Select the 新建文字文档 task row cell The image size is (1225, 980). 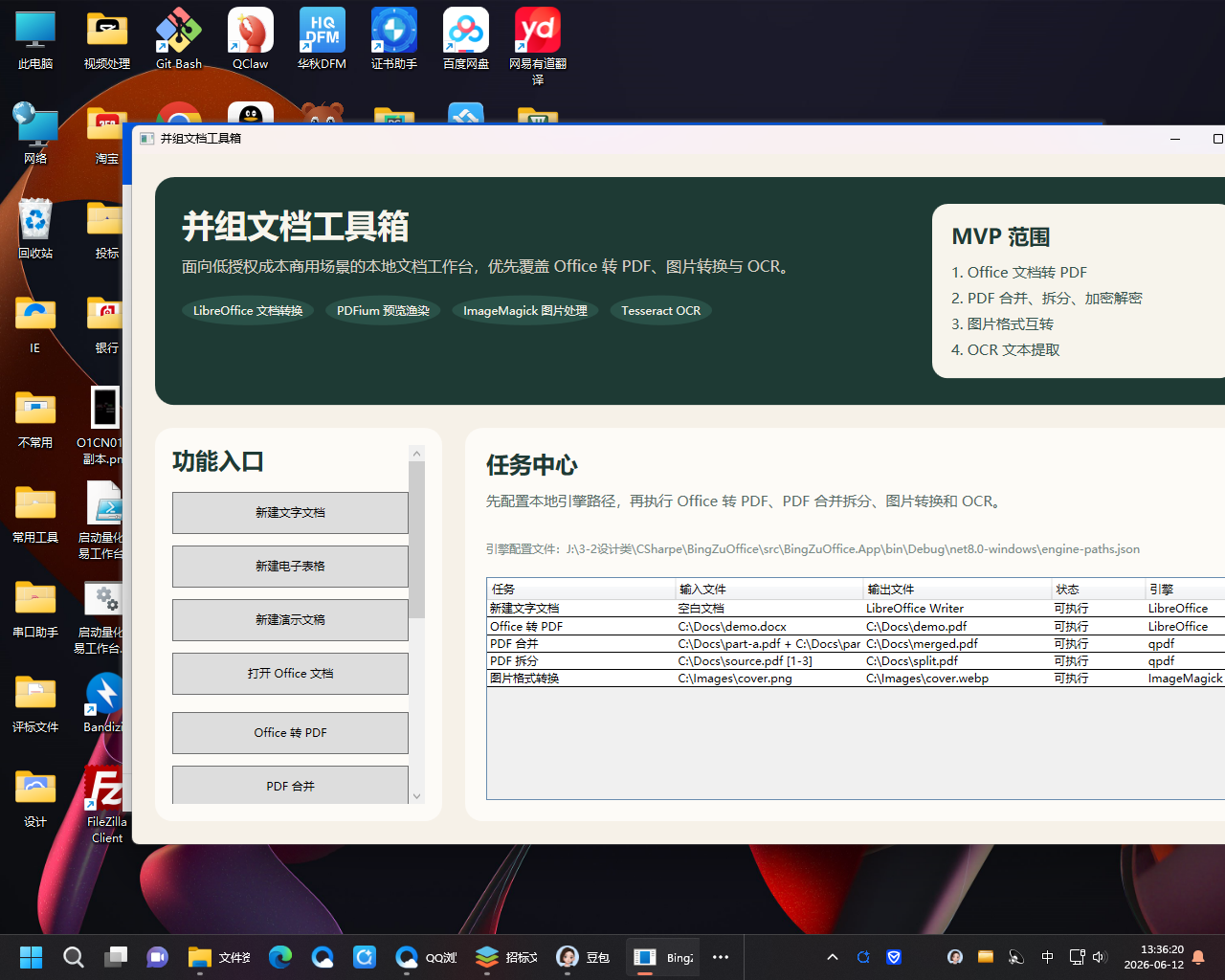580,609
